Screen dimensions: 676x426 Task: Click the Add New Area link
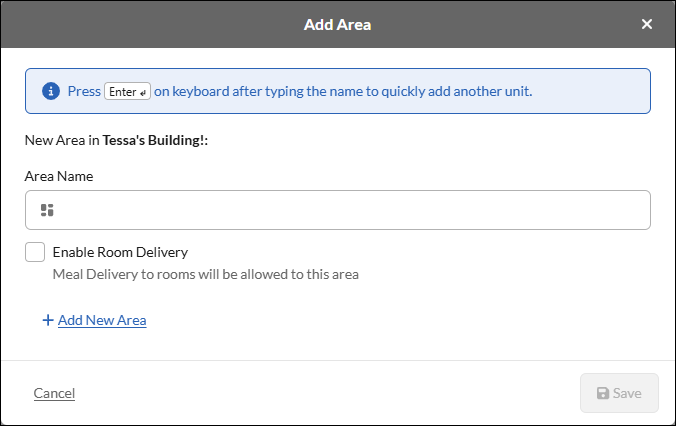coord(102,320)
